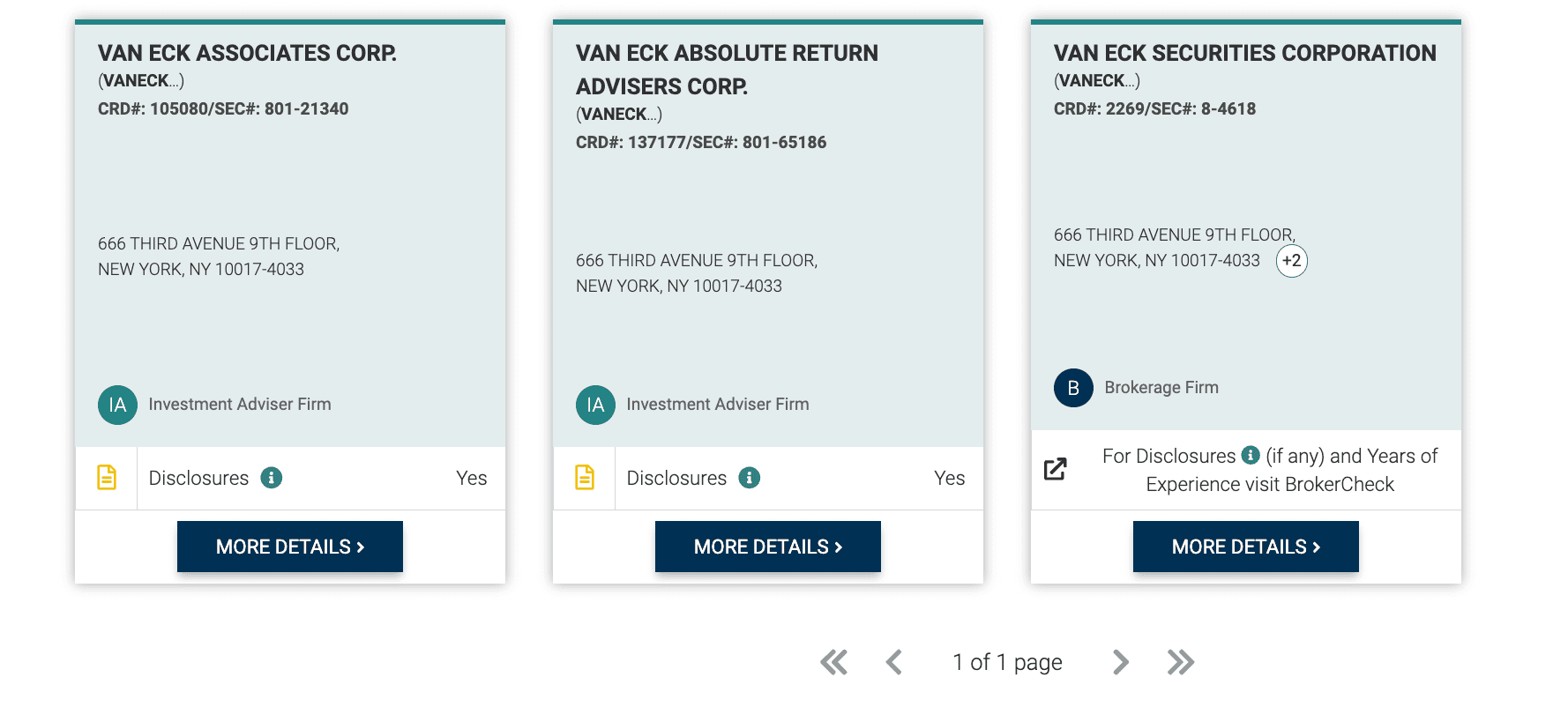1568x707 pixels.
Task: Open More Details for Van Eck Absolute Return Advisers
Action: pos(768,547)
